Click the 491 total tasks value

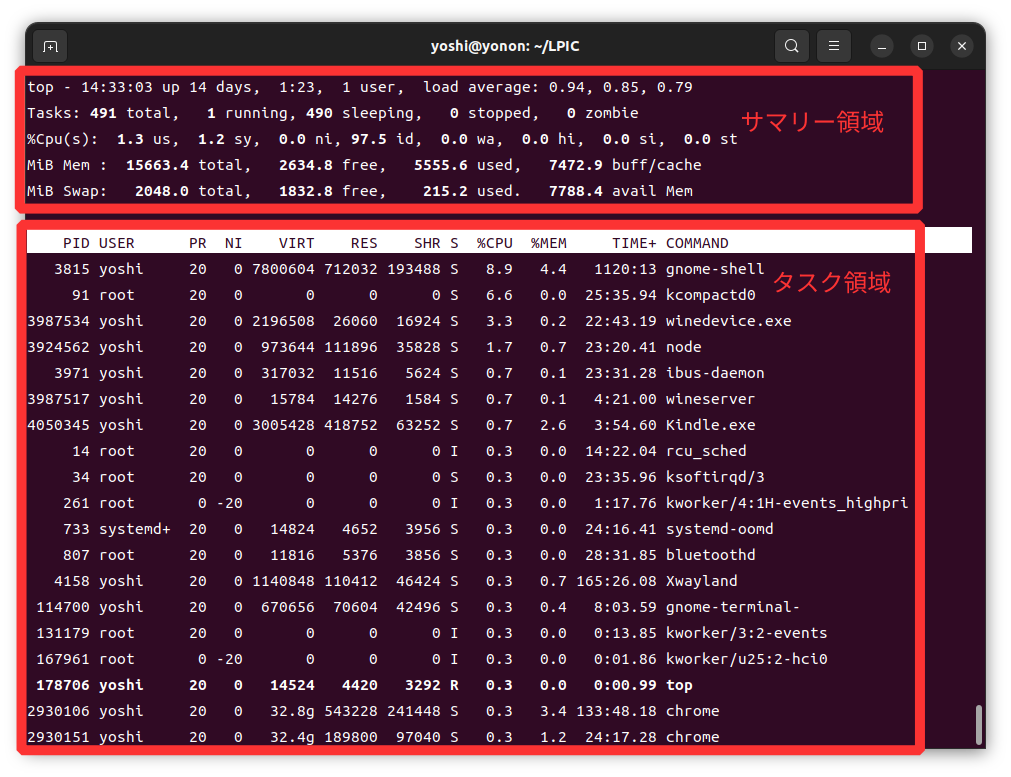(103, 113)
